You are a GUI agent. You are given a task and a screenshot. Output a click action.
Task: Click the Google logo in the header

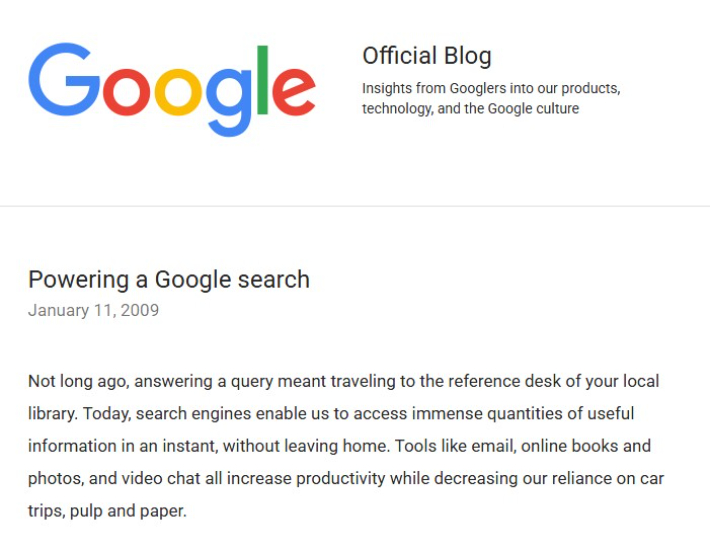click(172, 90)
